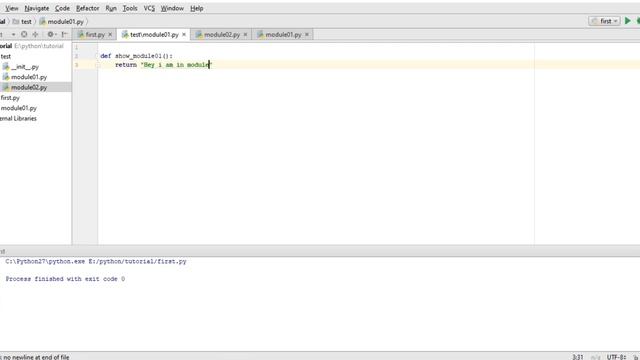Click the file icon beside module02.py in tree
Viewport: 640px width, 360px height.
pyautogui.click(x=6, y=87)
